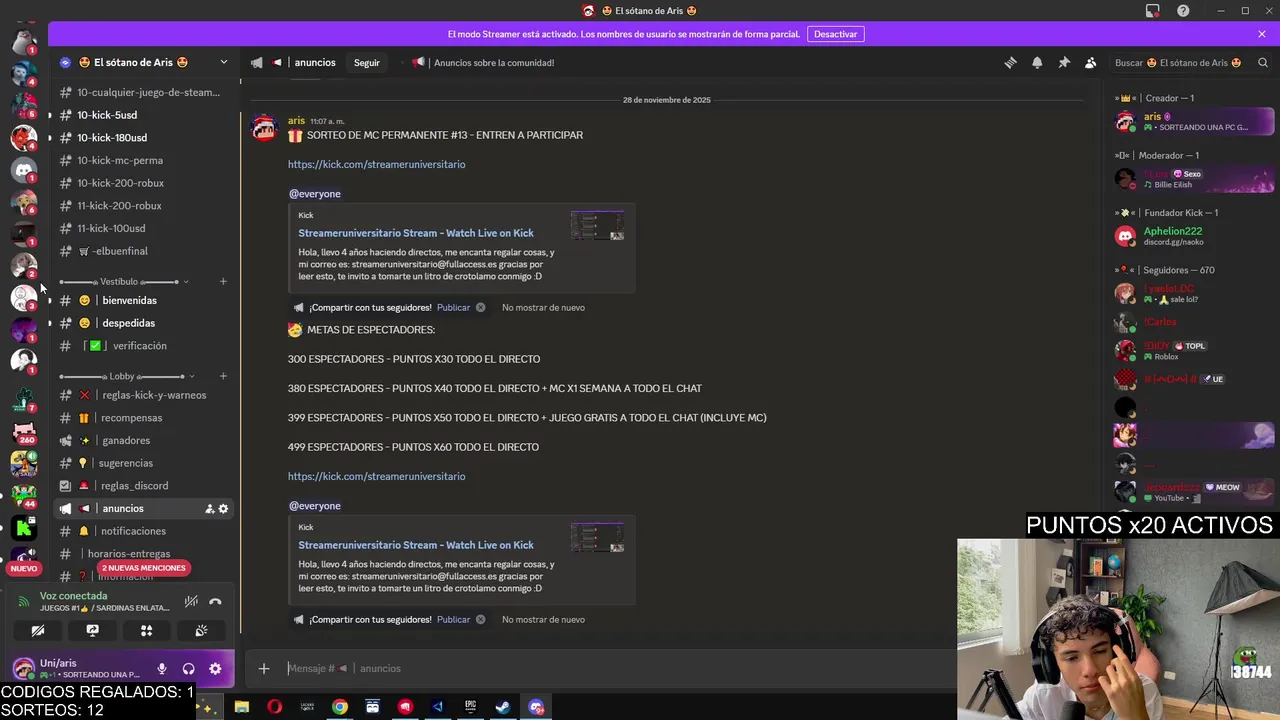
Task: Open member aris in the Creador list
Action: tap(1195, 122)
